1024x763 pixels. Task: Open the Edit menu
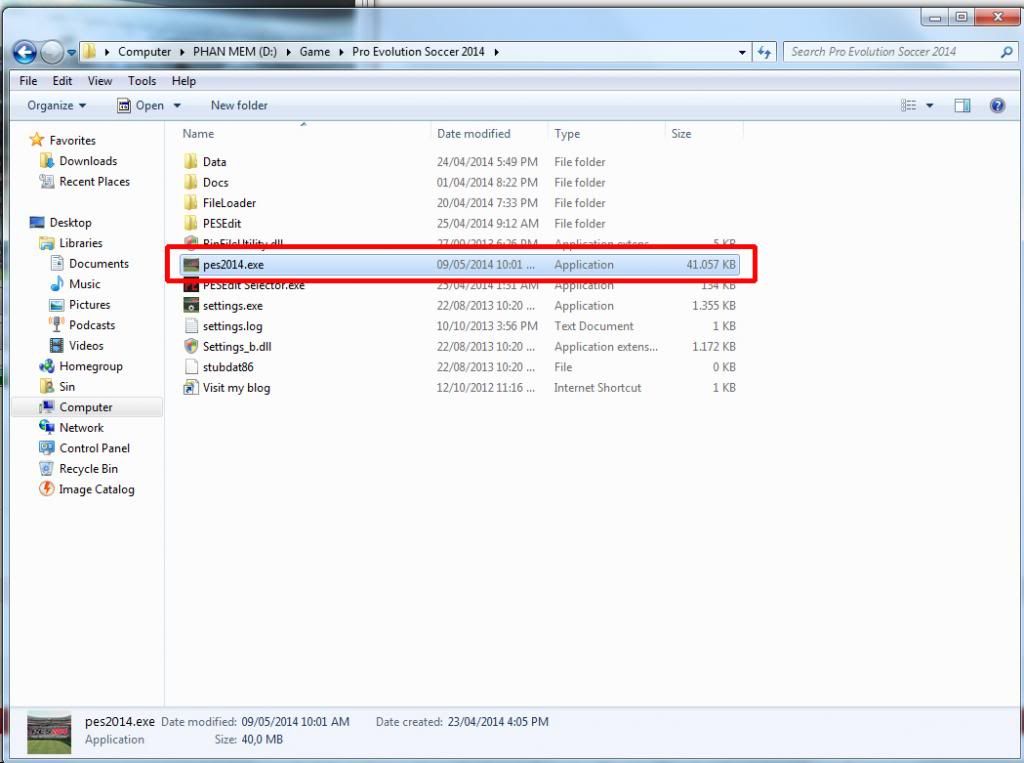[x=62, y=81]
